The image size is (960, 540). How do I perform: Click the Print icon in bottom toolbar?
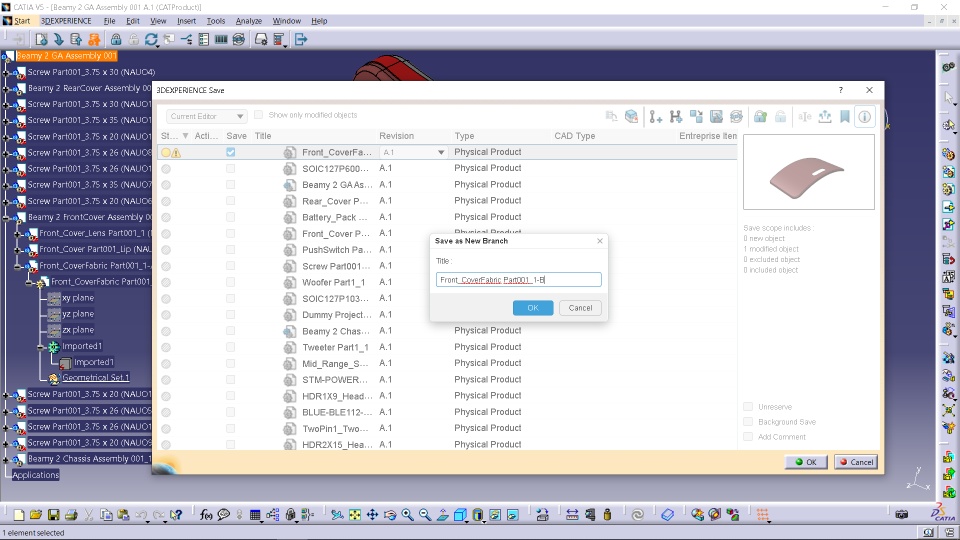click(x=71, y=515)
